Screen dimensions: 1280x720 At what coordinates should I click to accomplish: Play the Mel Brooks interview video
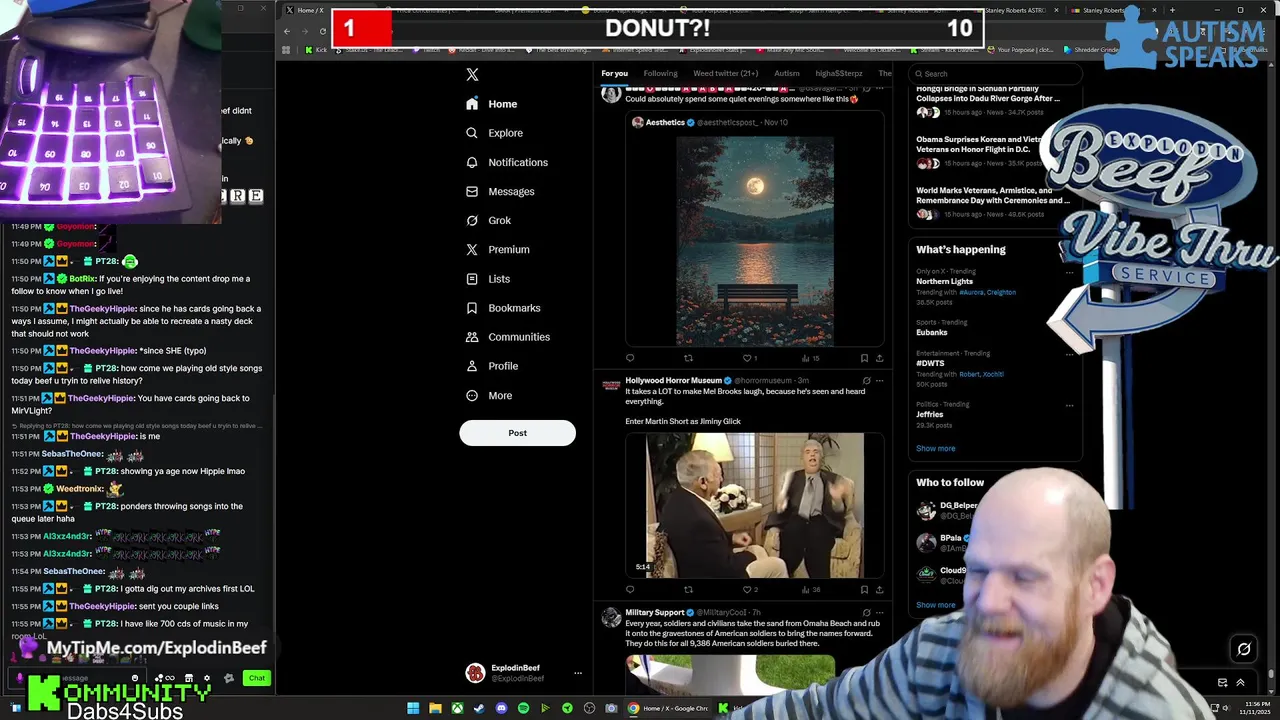click(755, 505)
